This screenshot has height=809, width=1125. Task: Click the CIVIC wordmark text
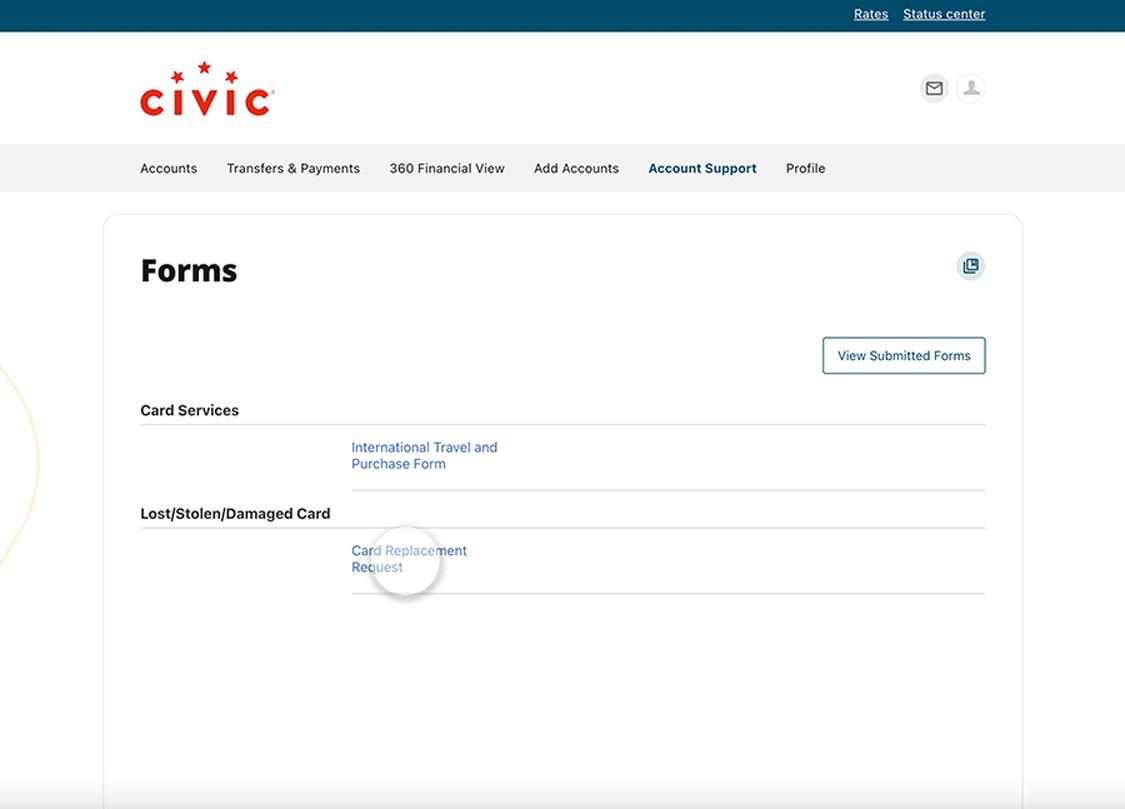coord(206,103)
